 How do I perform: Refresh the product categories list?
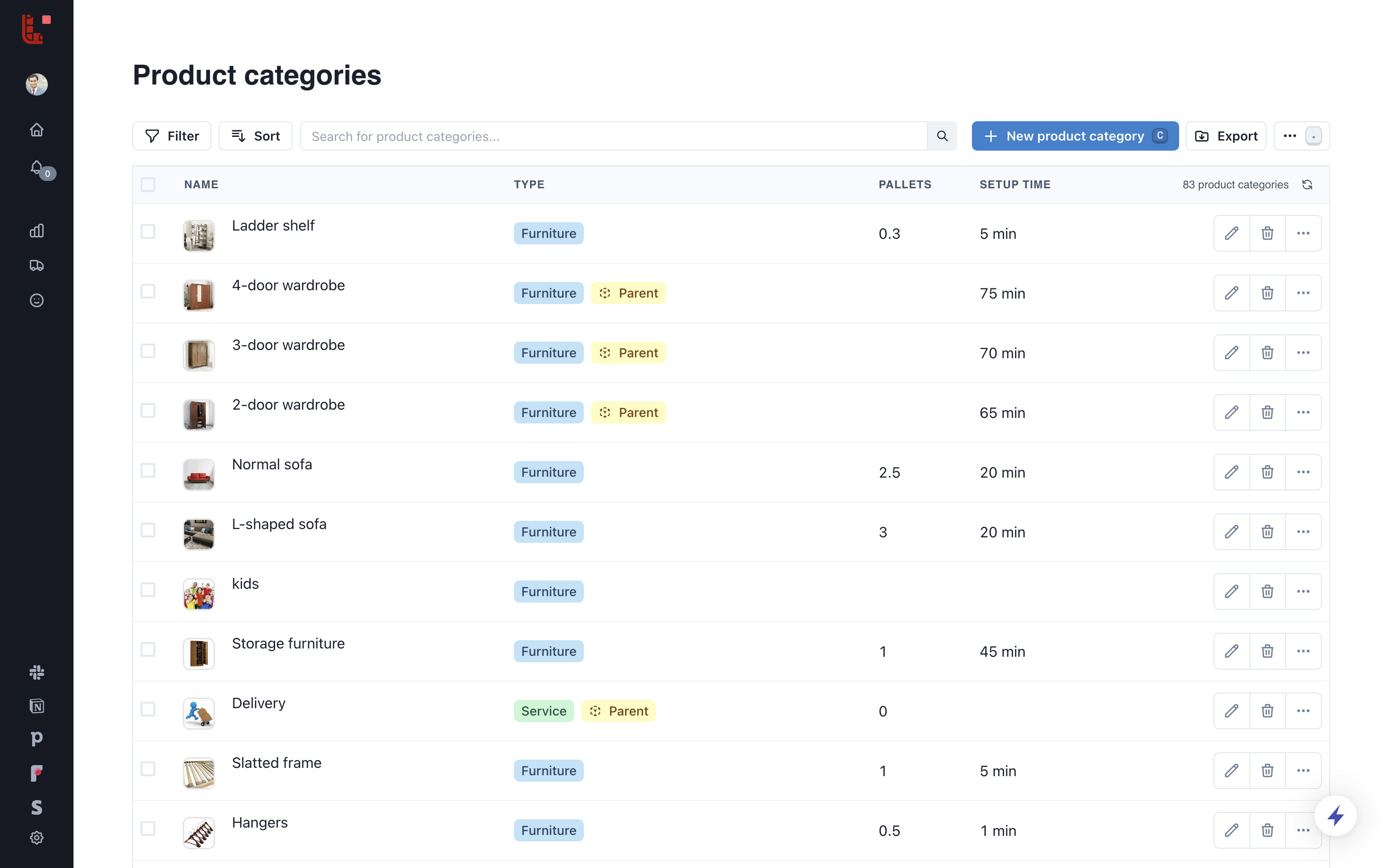point(1307,184)
